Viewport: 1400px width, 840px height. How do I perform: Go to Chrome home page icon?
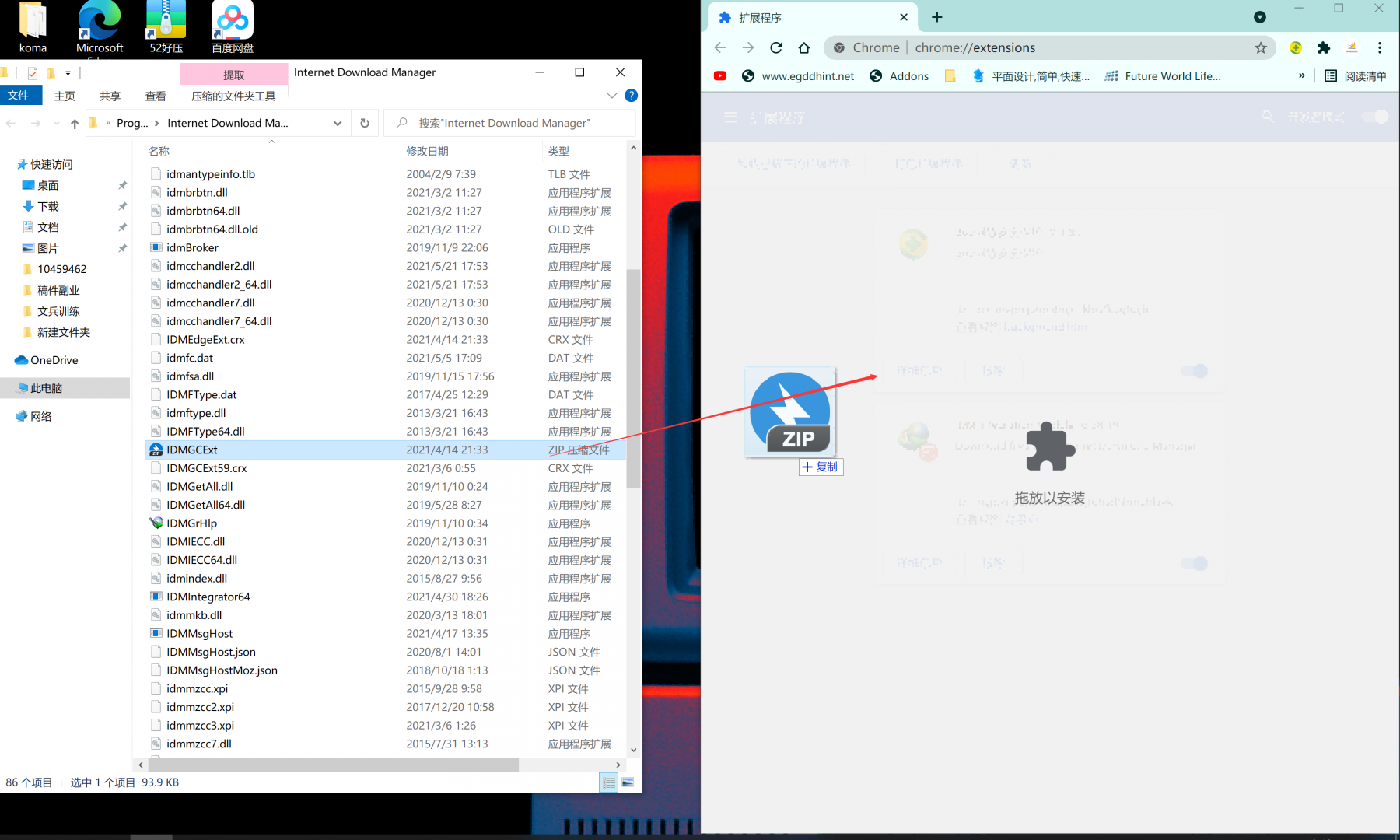click(804, 47)
